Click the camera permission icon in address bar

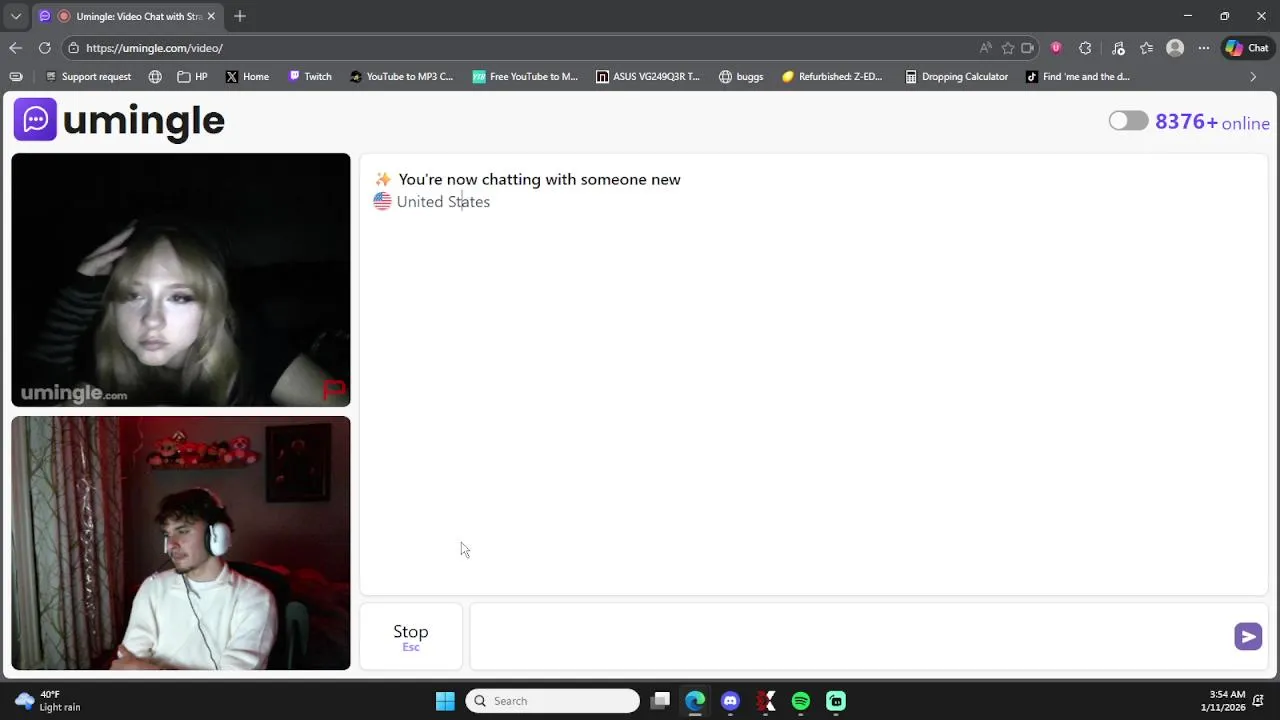click(1027, 48)
